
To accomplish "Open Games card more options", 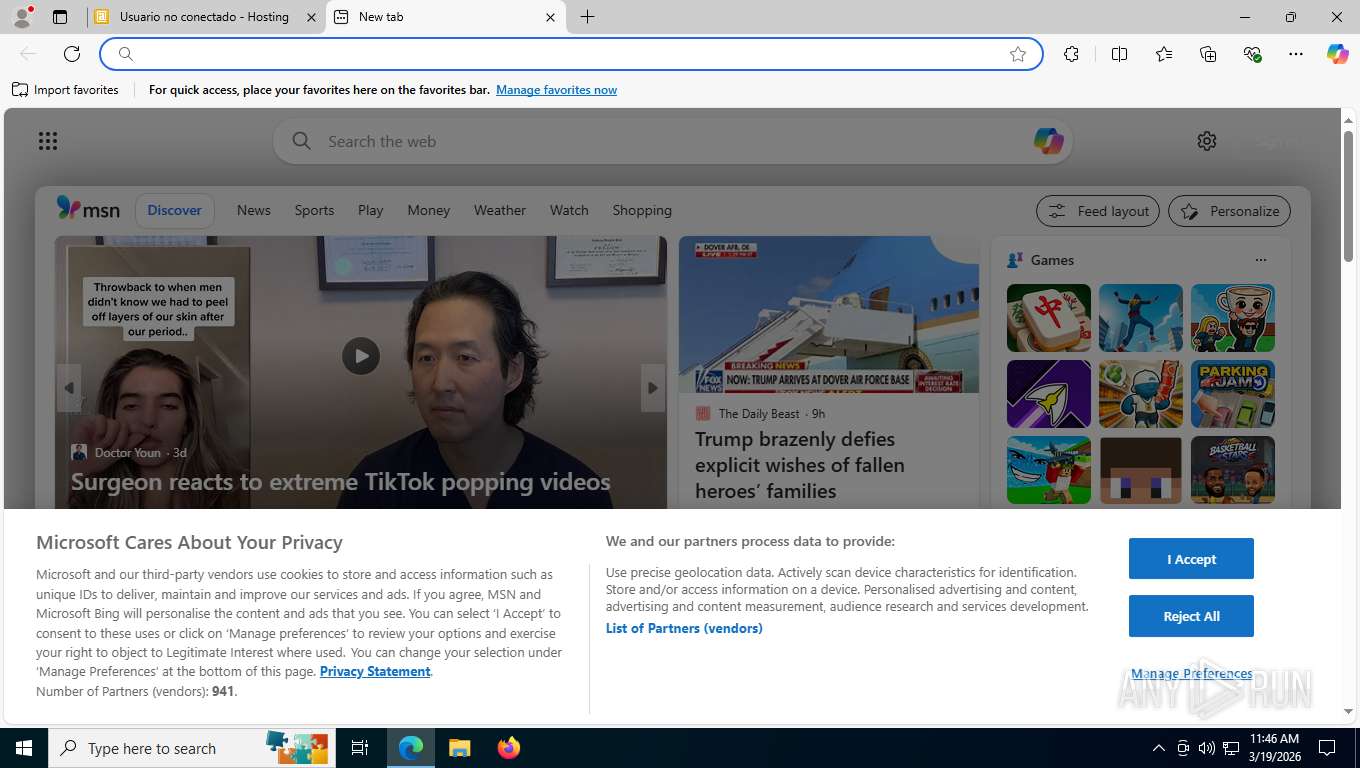I will click(1261, 260).
